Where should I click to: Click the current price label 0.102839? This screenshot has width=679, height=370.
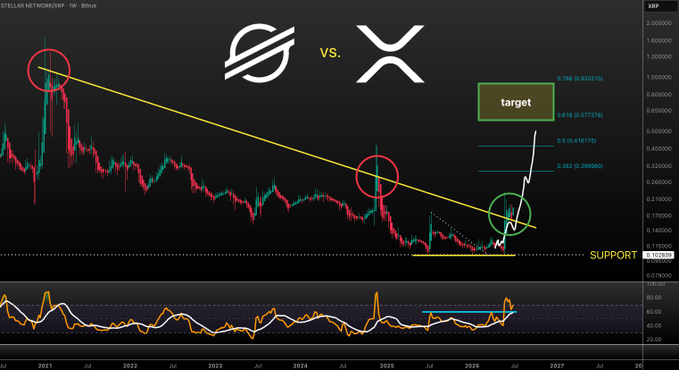point(659,255)
